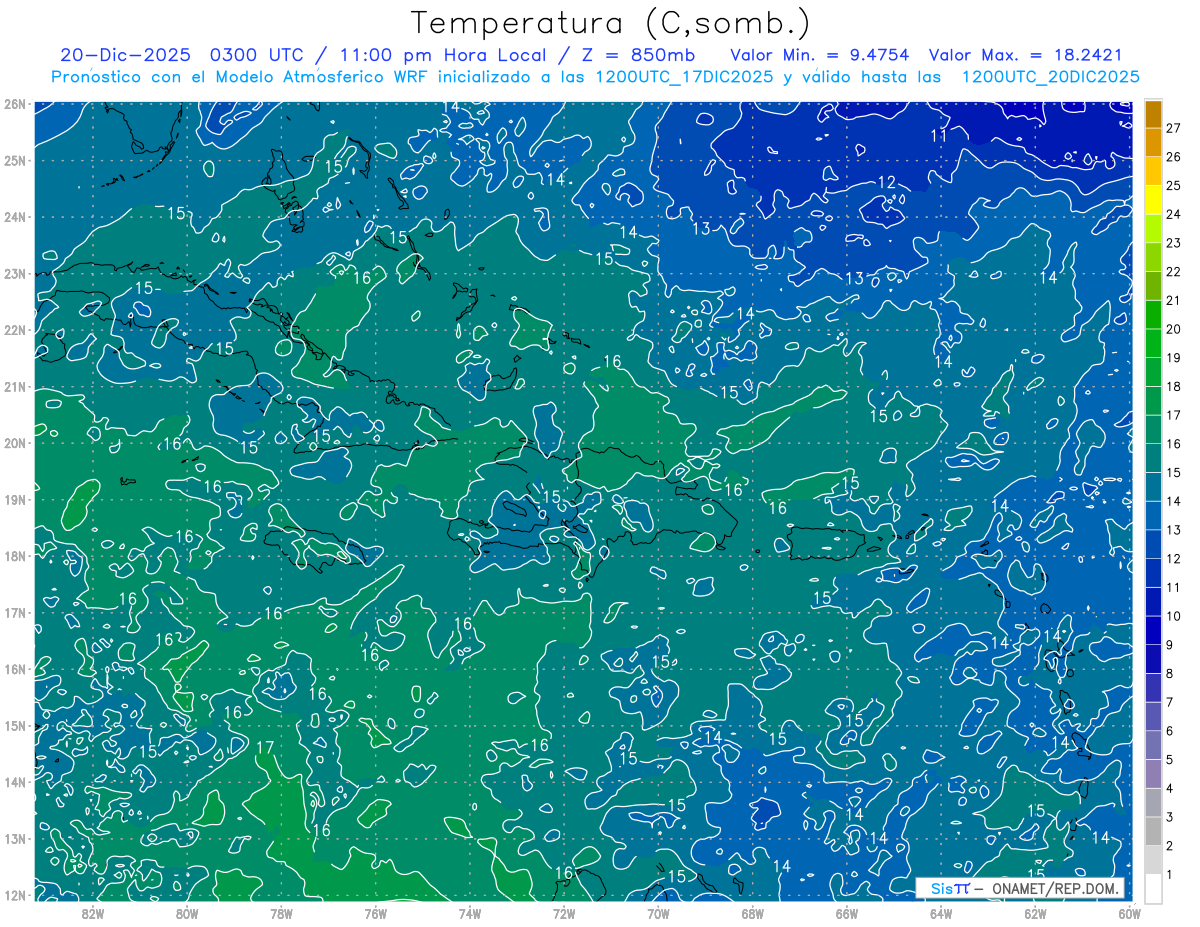Click the '11:00 pm Hora Local' text
The height and width of the screenshot is (927, 1200).
tap(442, 55)
